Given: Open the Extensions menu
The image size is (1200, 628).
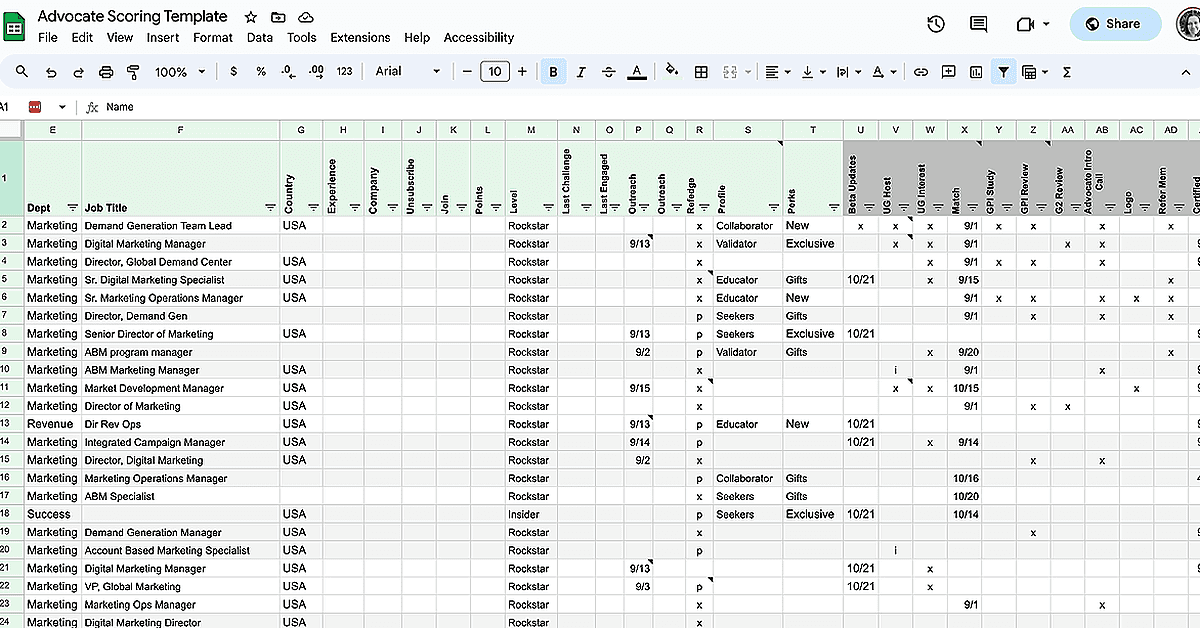Looking at the screenshot, I should click(x=360, y=38).
